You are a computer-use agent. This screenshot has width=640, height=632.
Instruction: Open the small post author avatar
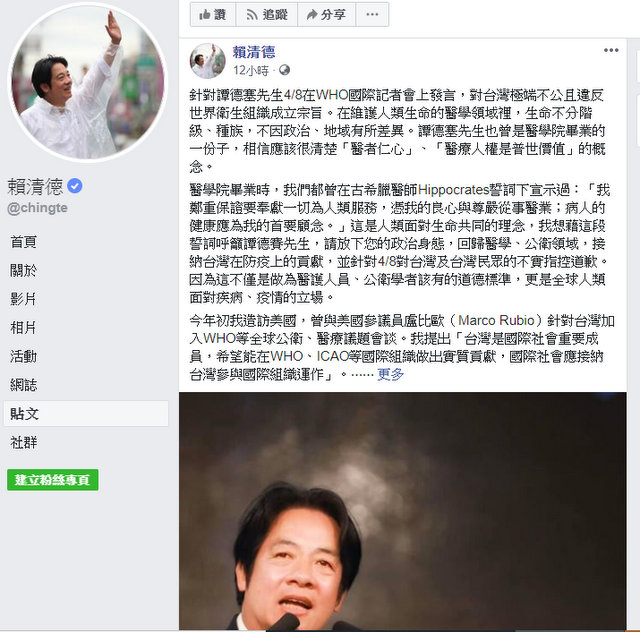coord(207,61)
